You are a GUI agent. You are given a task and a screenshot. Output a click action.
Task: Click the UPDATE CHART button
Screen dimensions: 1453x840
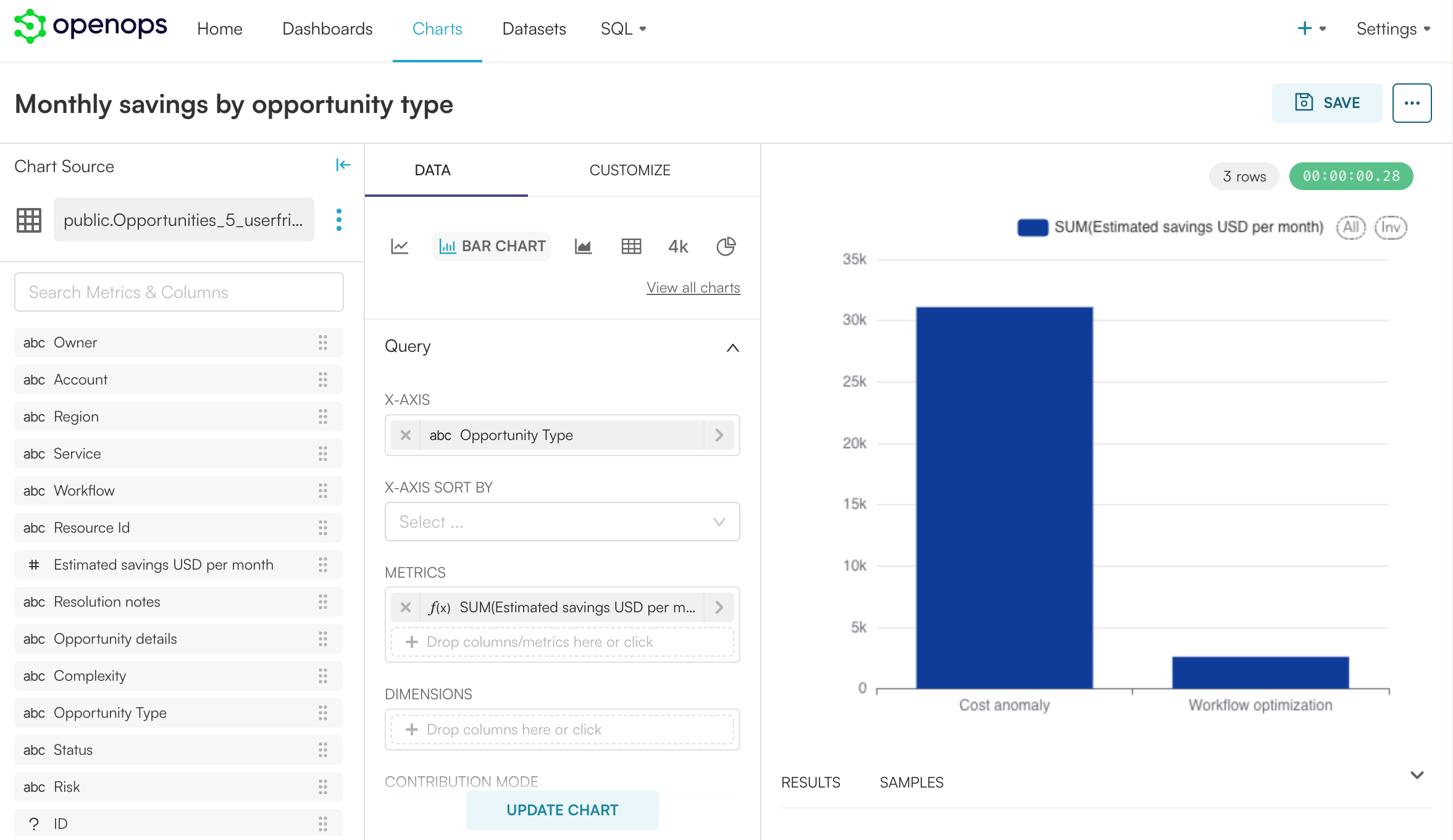pyautogui.click(x=562, y=810)
